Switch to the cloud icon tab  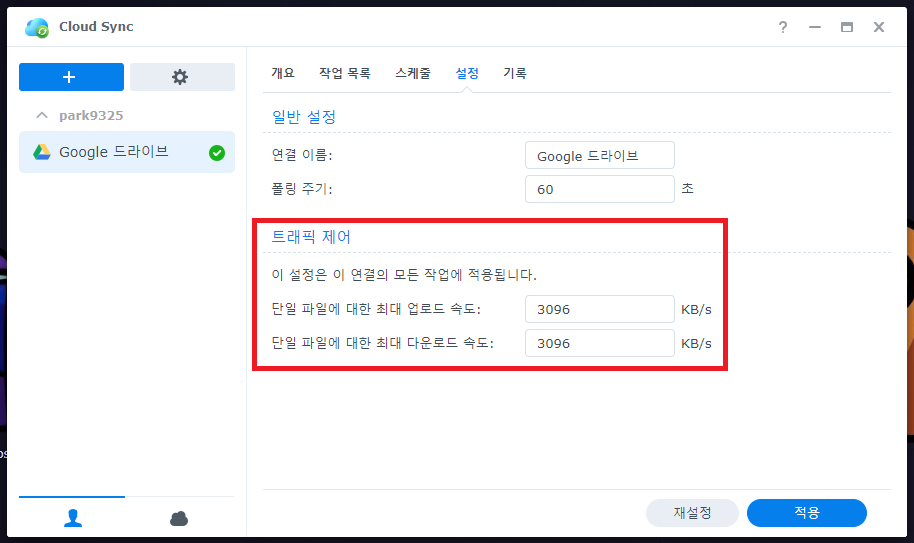(x=179, y=517)
